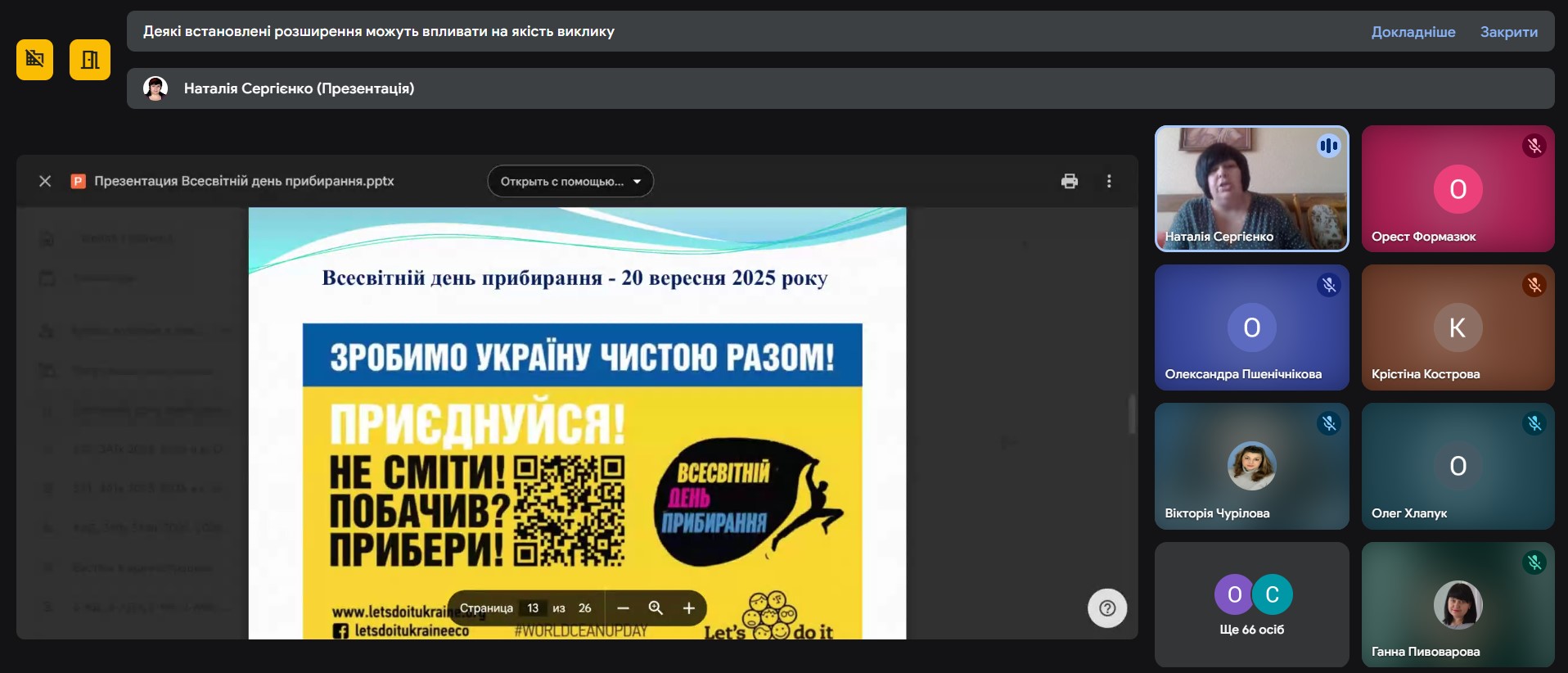The height and width of the screenshot is (673, 1568).
Task: Click Крістіна Кострова name label
Action: pyautogui.click(x=1426, y=374)
